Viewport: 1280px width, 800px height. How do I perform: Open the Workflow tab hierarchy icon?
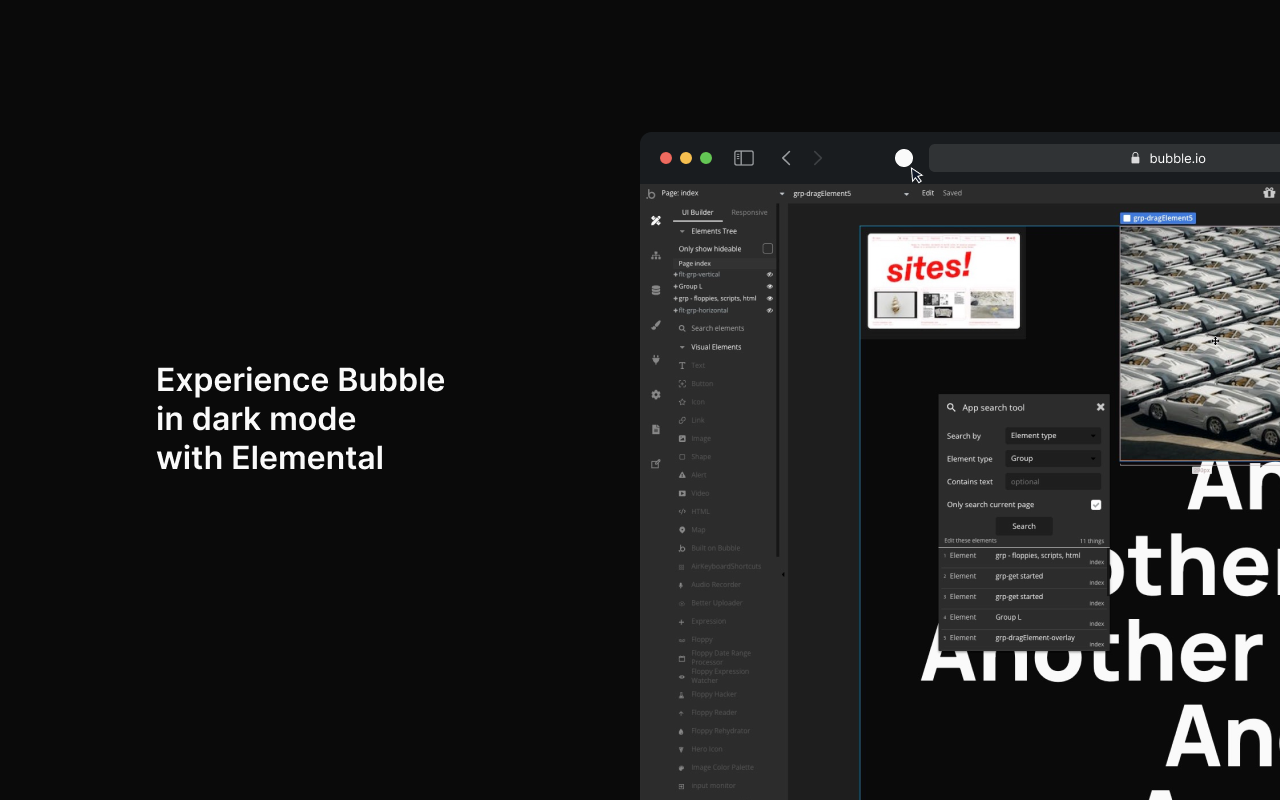tap(656, 255)
